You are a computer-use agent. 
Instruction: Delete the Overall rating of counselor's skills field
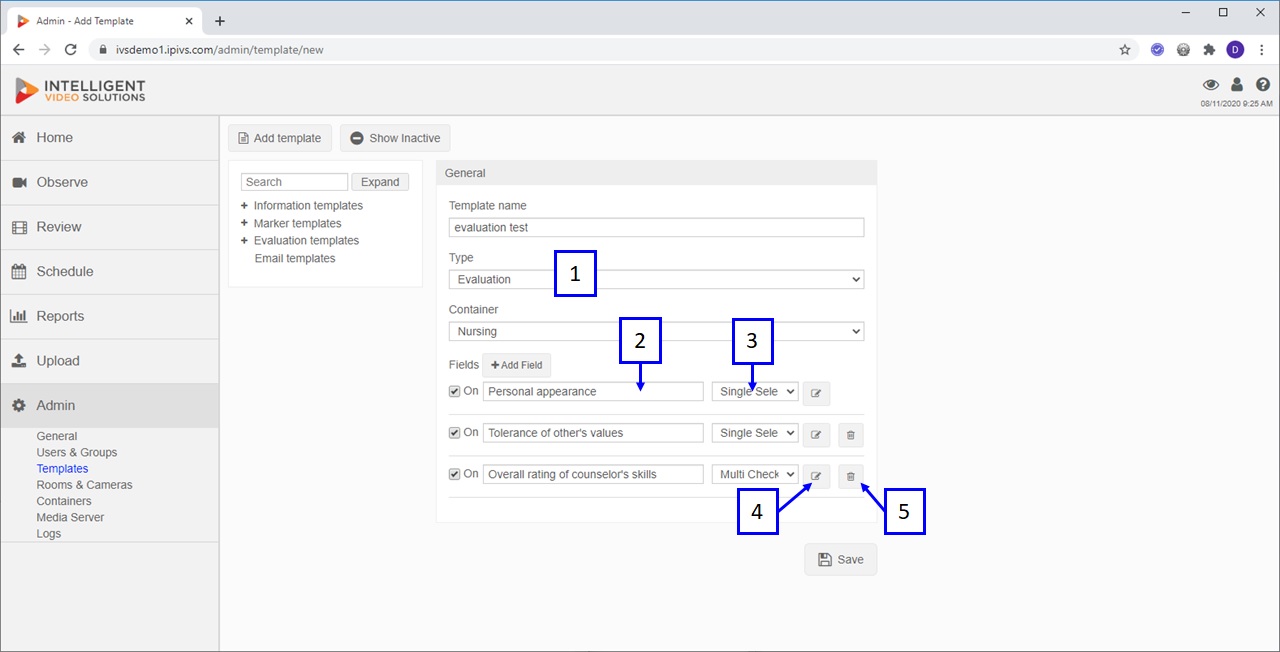tap(850, 475)
